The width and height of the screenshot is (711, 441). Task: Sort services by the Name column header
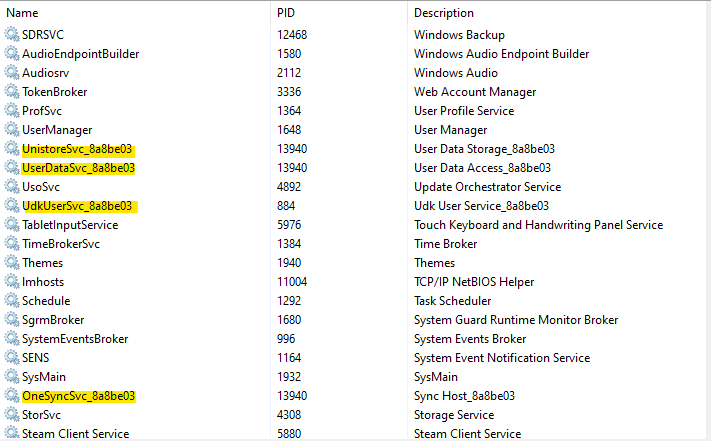[x=22, y=13]
